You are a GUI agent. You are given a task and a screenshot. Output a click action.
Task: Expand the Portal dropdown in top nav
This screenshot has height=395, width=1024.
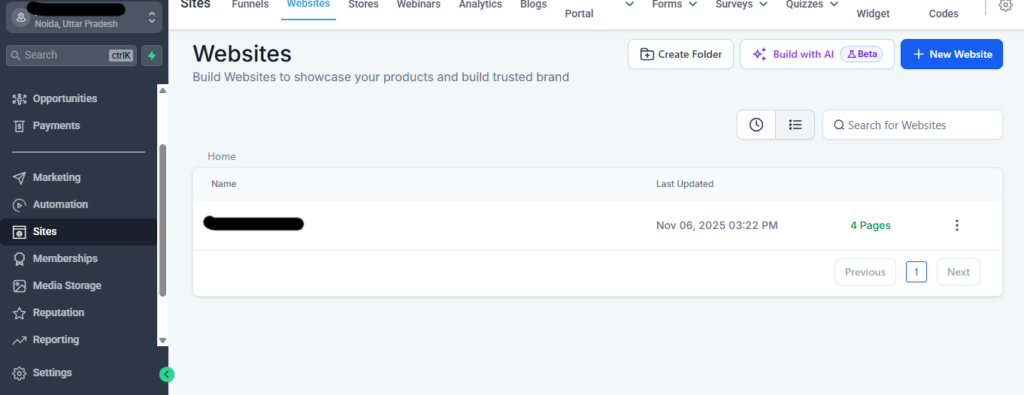tap(630, 4)
